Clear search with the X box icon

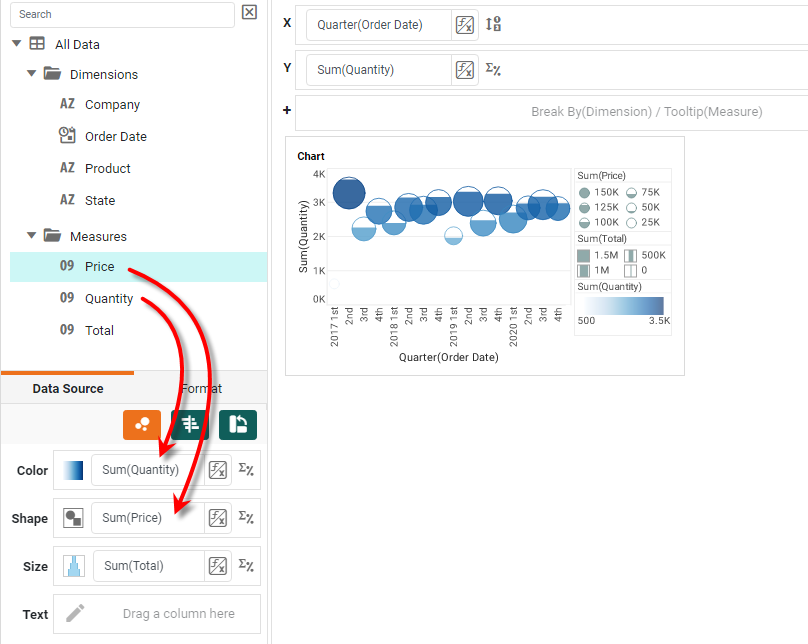[x=249, y=13]
